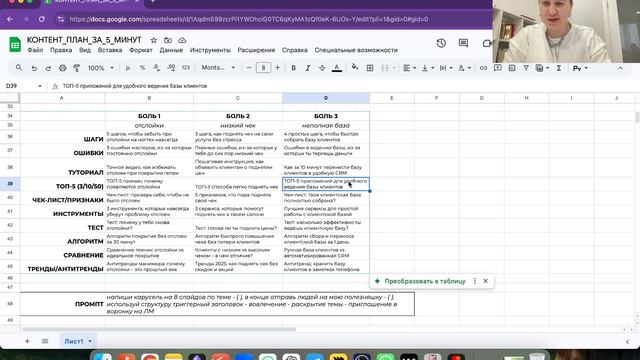Add a new sheet
This screenshot has width=640, height=360.
[x=27, y=341]
